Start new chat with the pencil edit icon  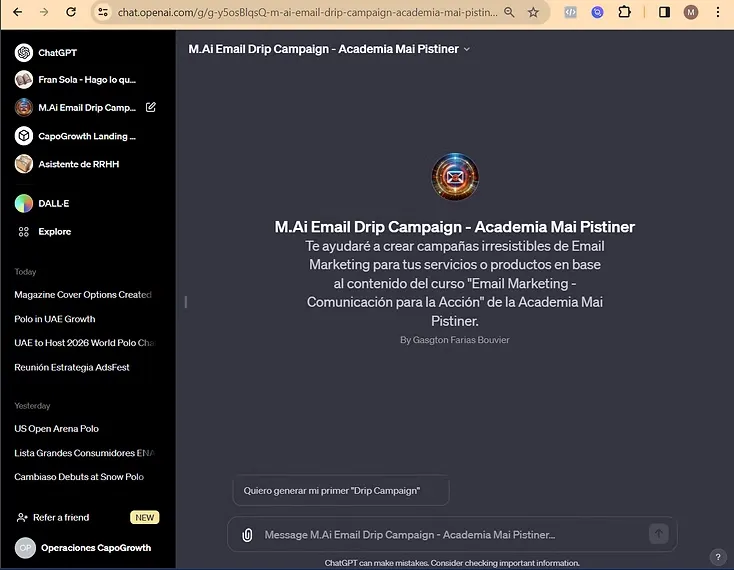151,107
